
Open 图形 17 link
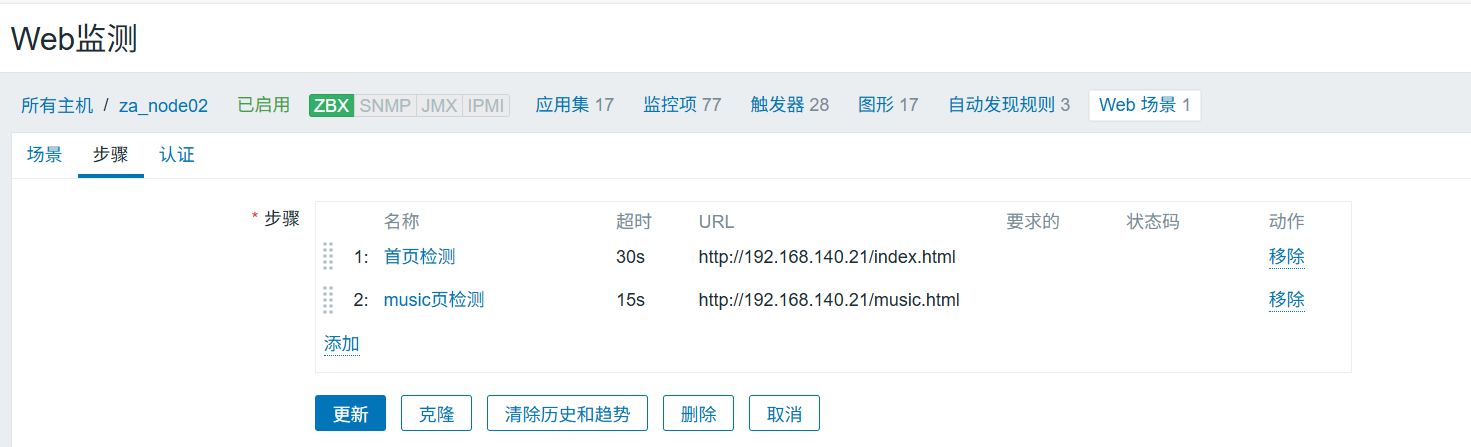888,105
